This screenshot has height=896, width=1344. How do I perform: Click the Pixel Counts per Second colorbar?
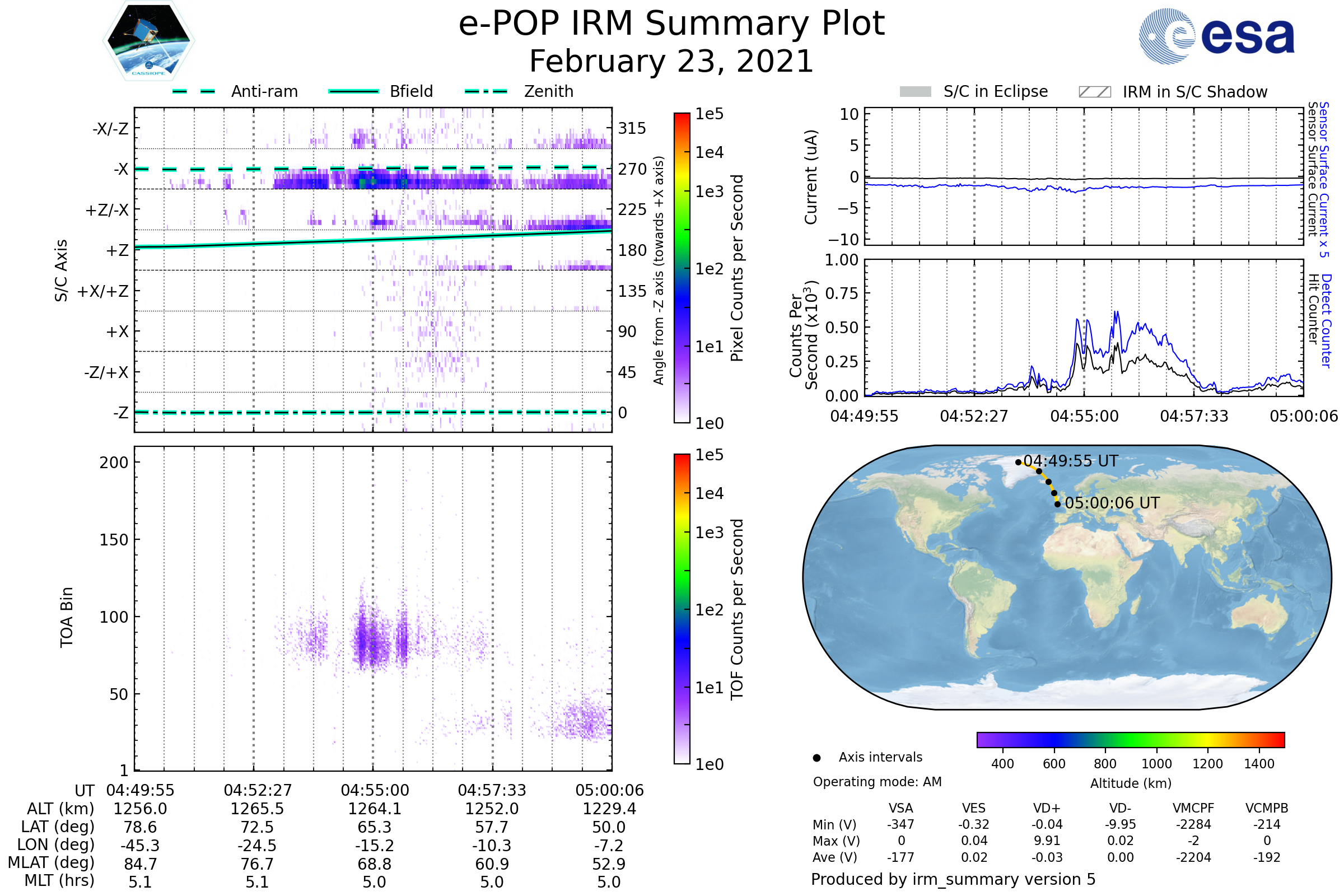(682, 268)
